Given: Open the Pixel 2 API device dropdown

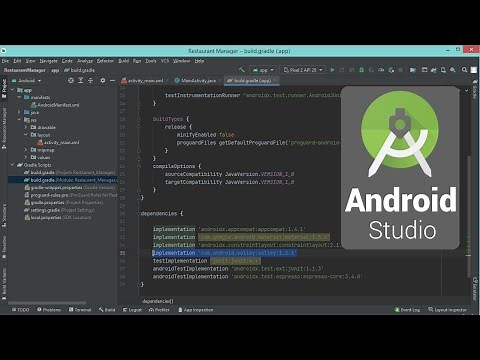Looking at the screenshot, I should (302, 70).
